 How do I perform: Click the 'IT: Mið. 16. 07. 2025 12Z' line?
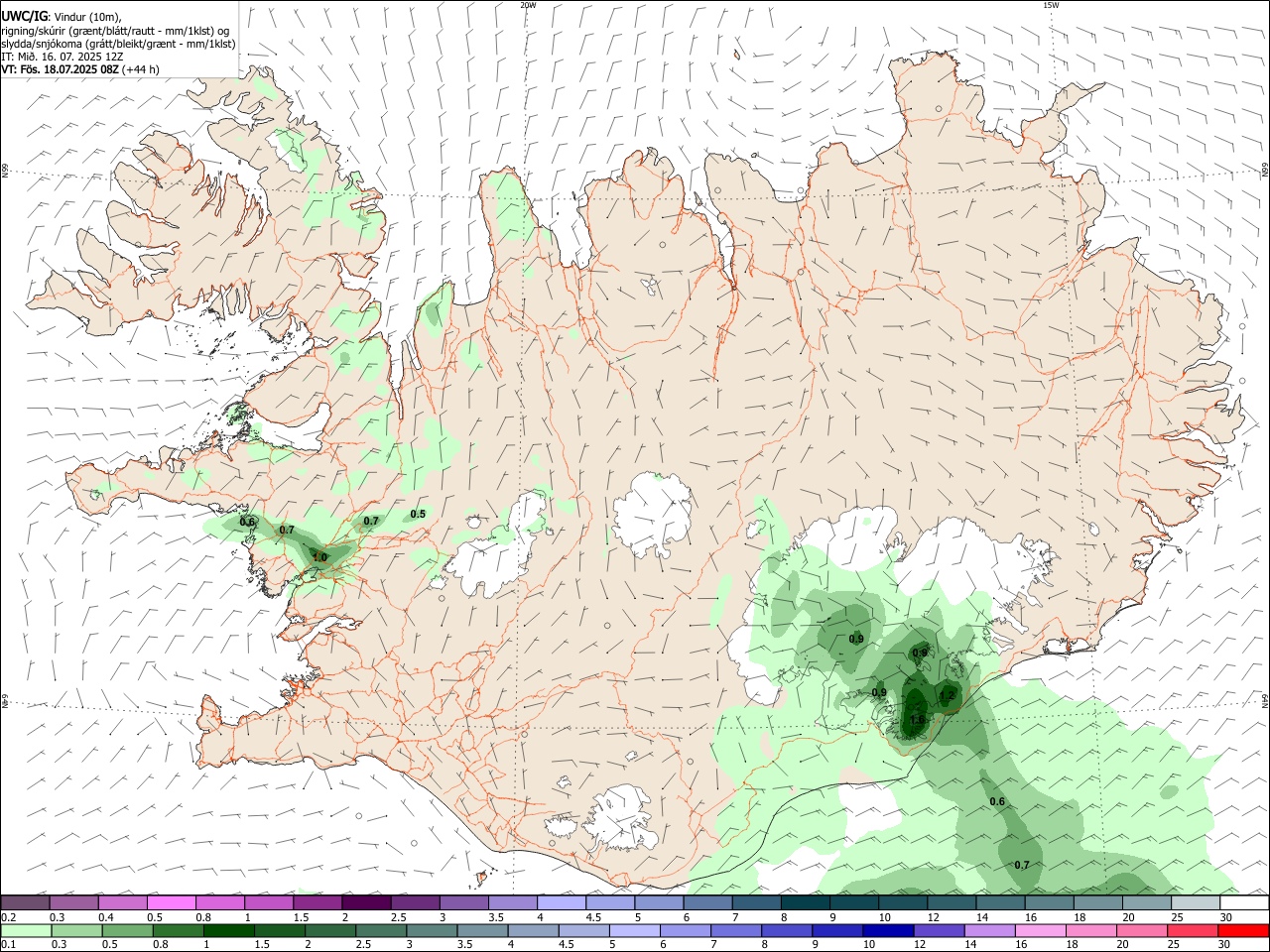tap(62, 57)
